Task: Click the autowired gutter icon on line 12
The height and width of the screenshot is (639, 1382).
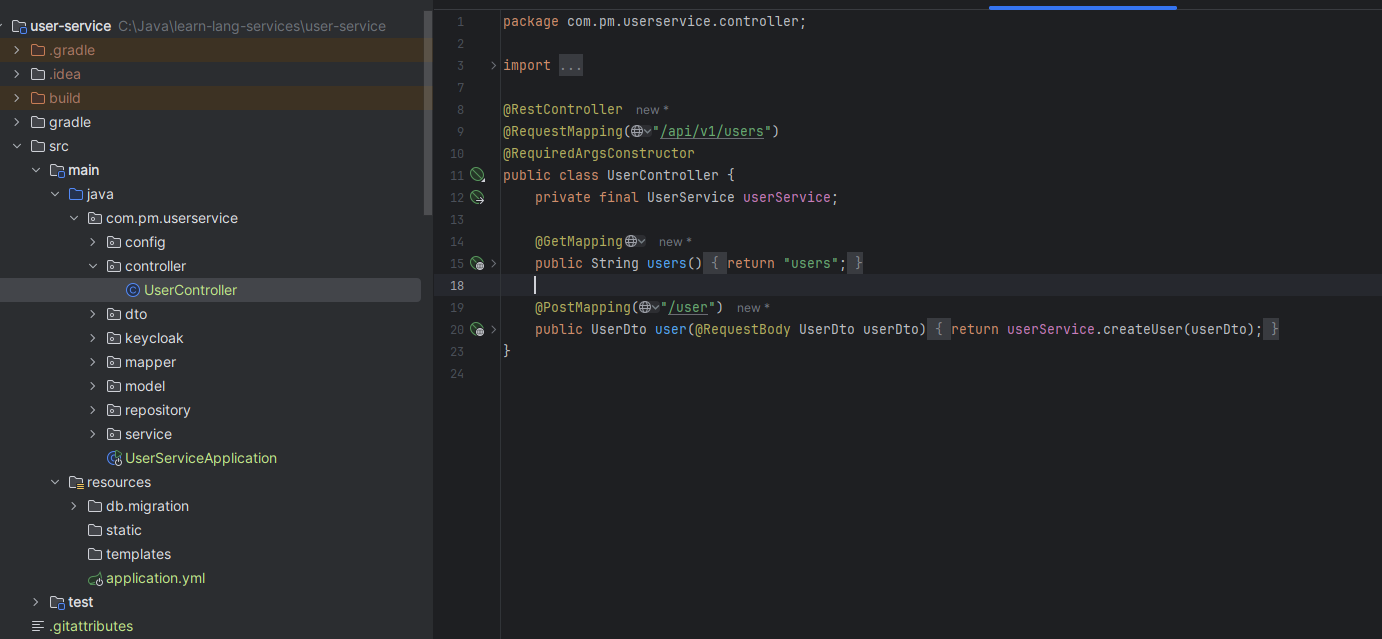Action: click(x=478, y=197)
